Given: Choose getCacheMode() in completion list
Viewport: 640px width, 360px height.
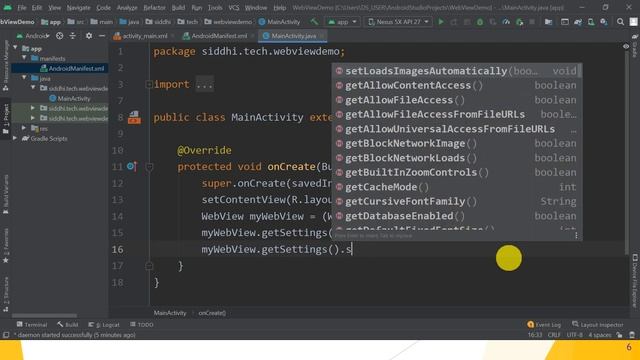Looking at the screenshot, I should pos(456,187).
